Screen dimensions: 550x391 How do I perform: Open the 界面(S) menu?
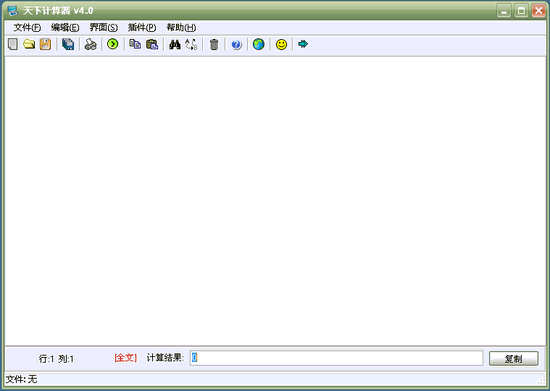click(x=103, y=27)
